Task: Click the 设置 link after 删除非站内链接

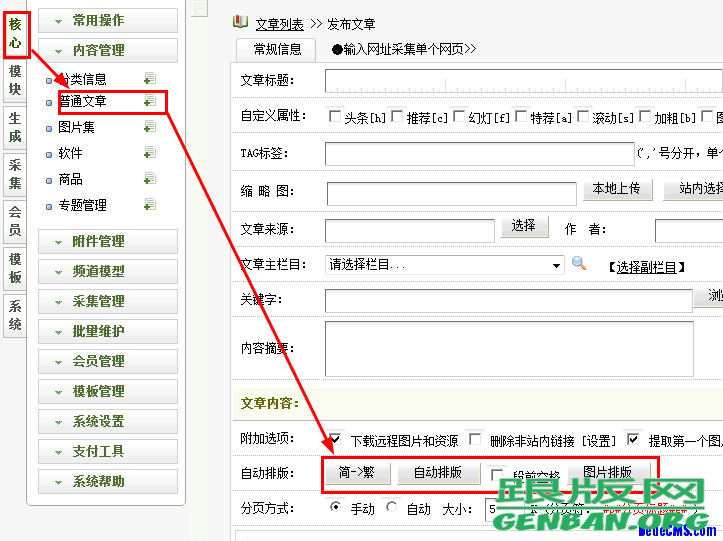Action: coord(599,441)
